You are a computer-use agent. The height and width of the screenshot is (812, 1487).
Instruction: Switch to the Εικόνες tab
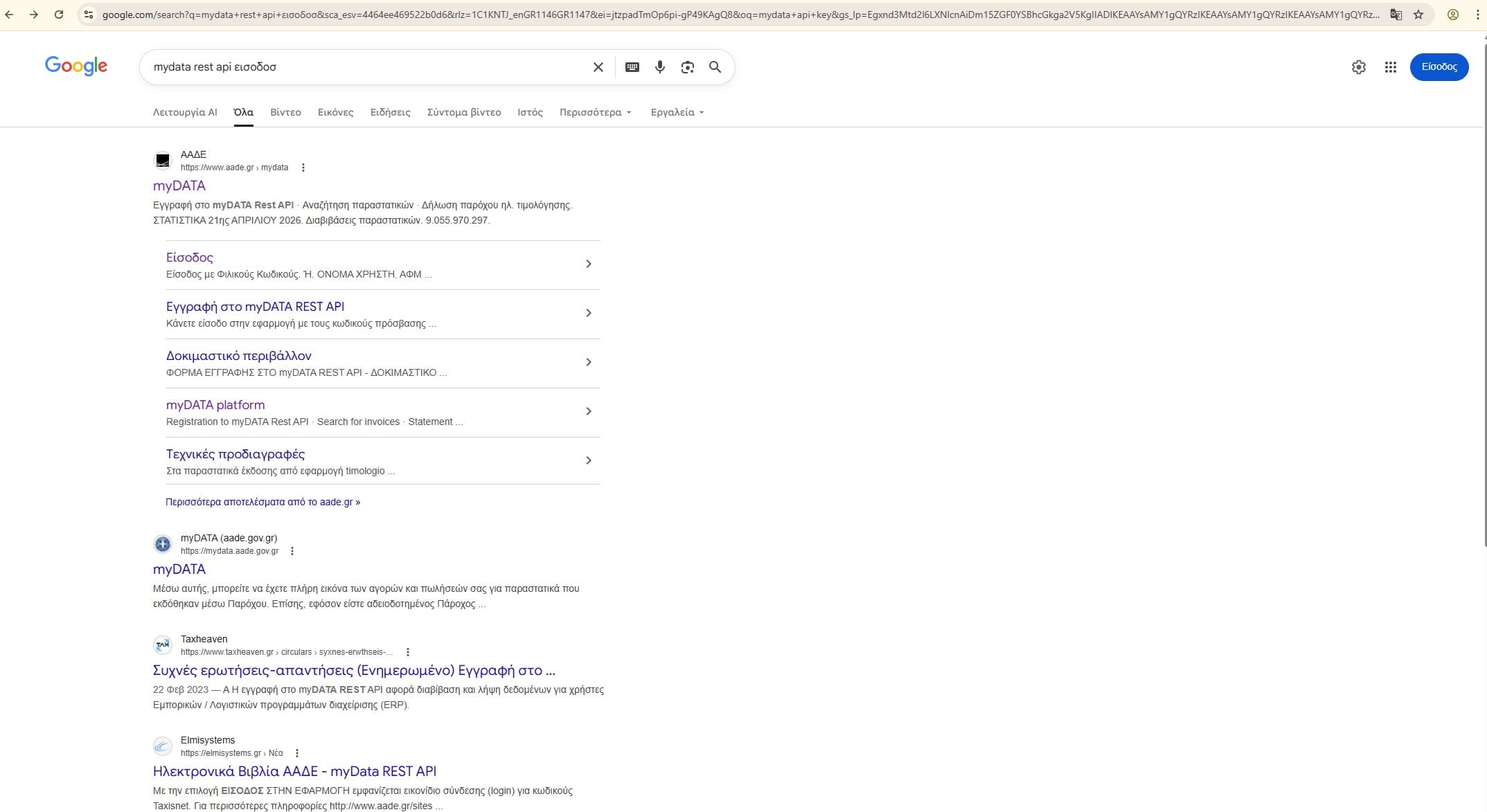click(335, 112)
